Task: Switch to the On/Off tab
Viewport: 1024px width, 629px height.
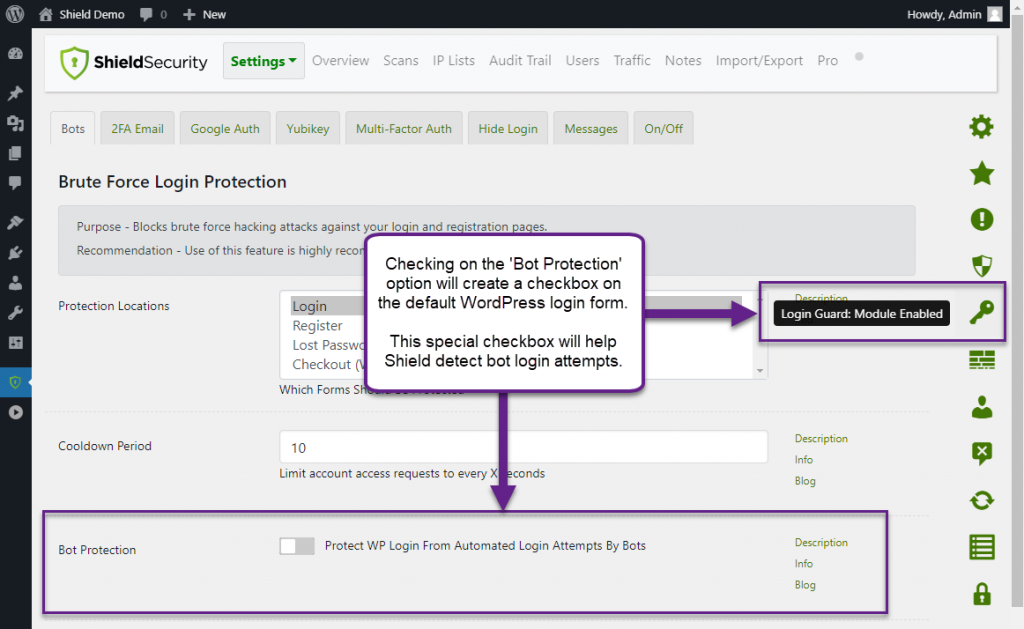Action: (x=664, y=129)
